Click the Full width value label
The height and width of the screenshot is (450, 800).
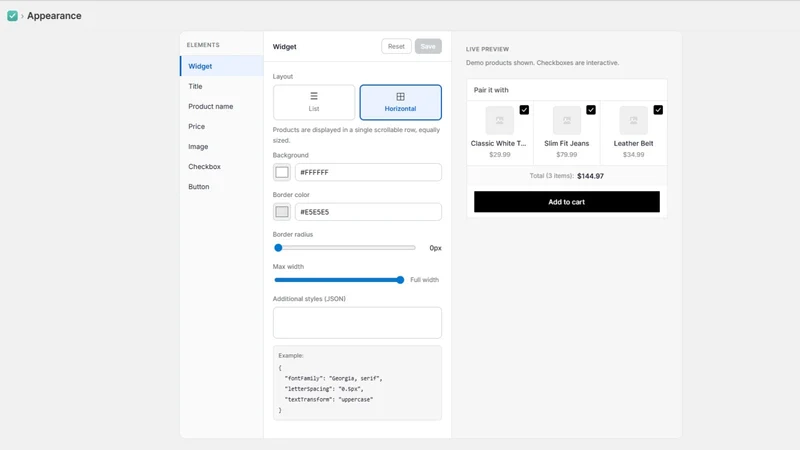coord(424,280)
